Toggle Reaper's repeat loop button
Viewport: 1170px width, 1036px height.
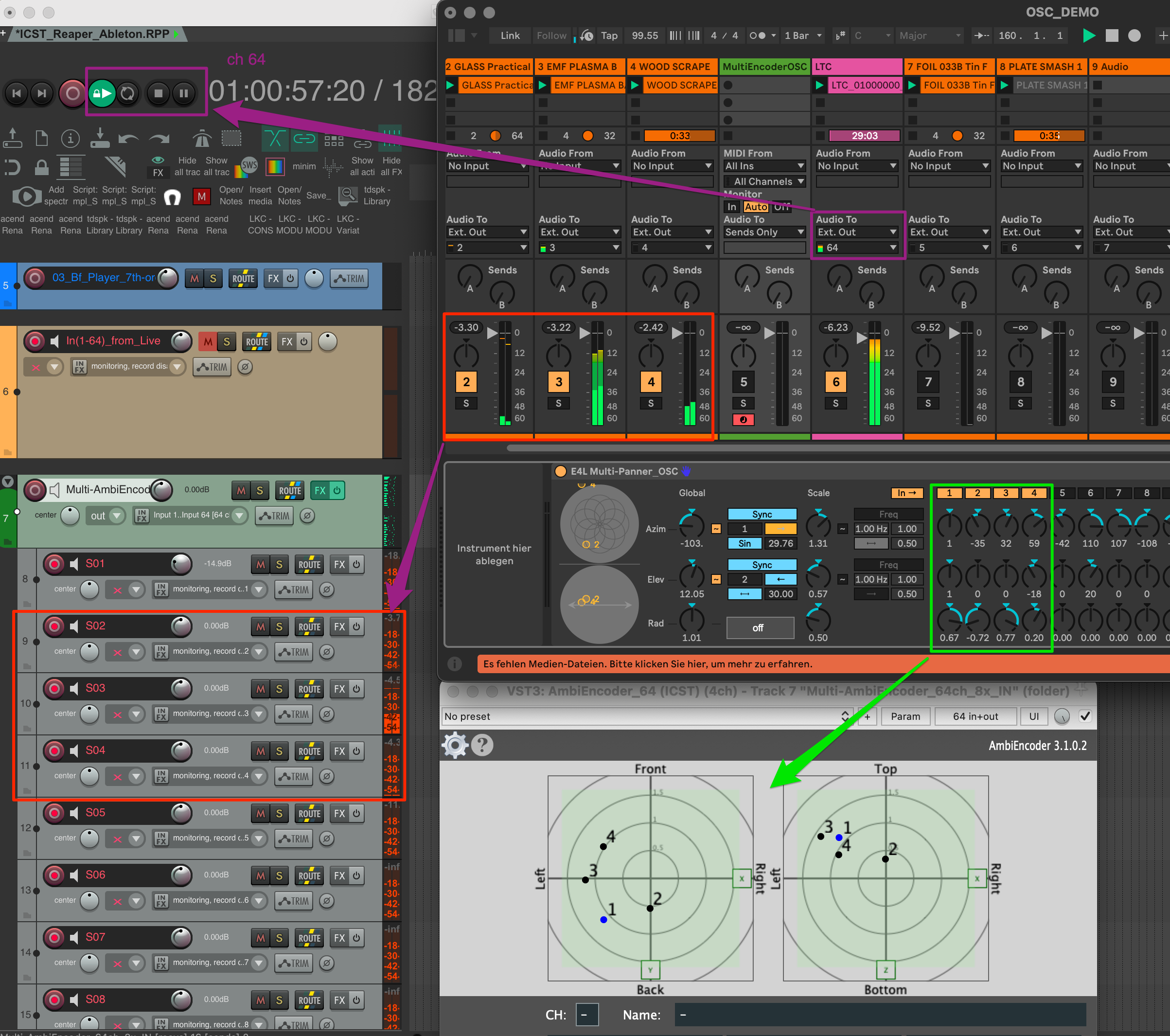pos(127,93)
